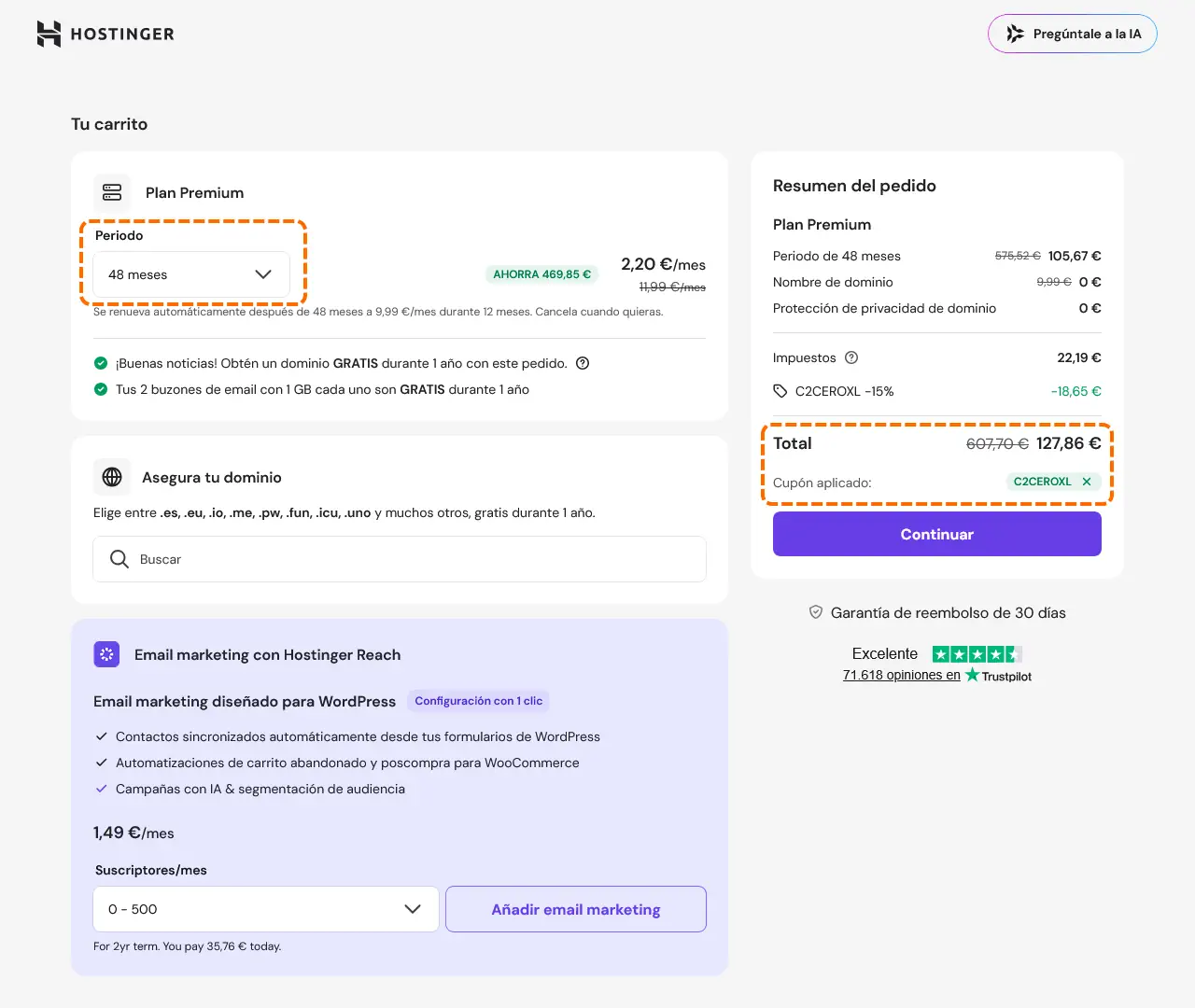Click the 22,19 € taxes amount
Viewport: 1195px width, 1008px height.
point(1079,357)
